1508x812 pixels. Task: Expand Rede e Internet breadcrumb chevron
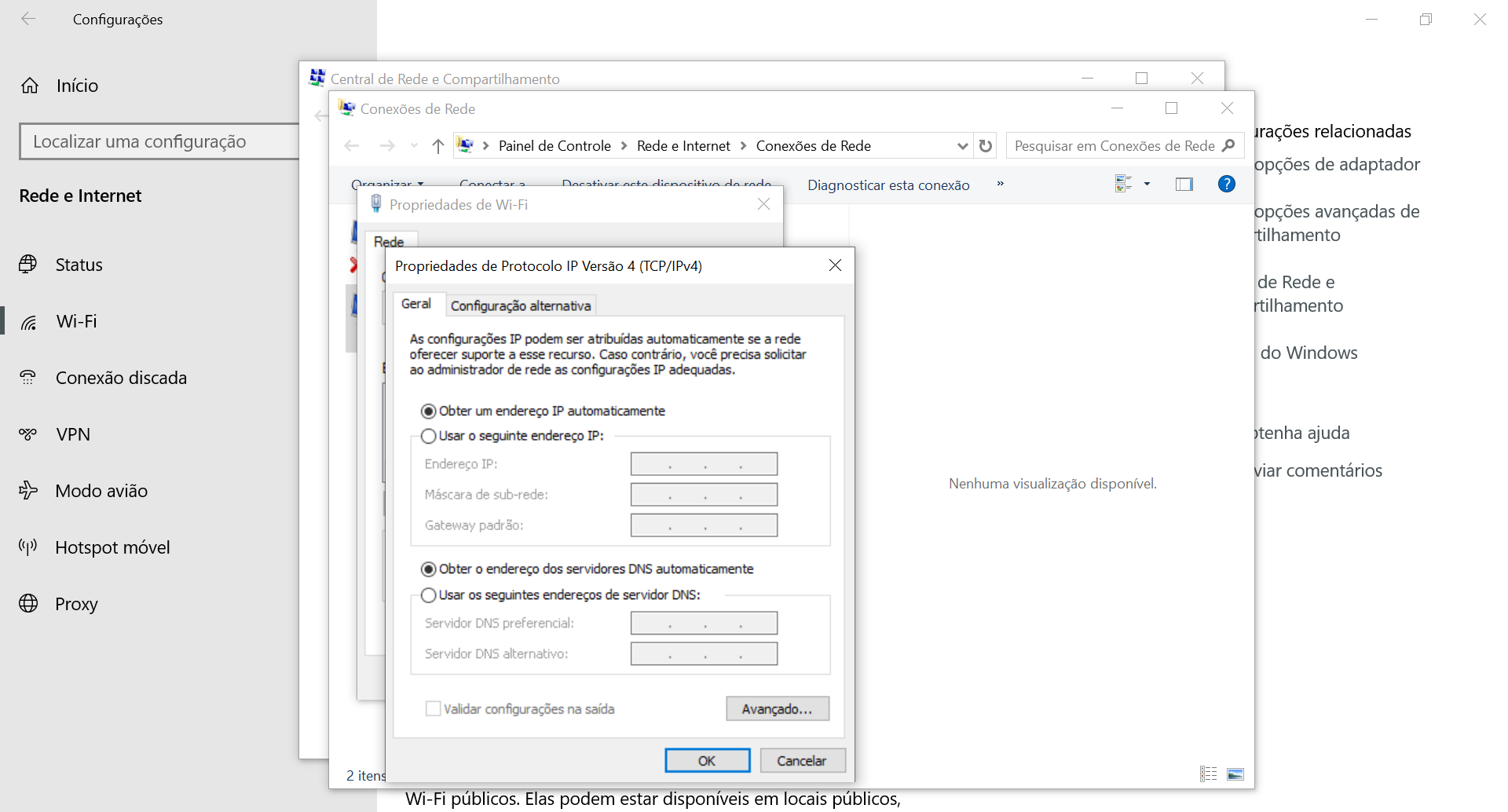pyautogui.click(x=743, y=146)
